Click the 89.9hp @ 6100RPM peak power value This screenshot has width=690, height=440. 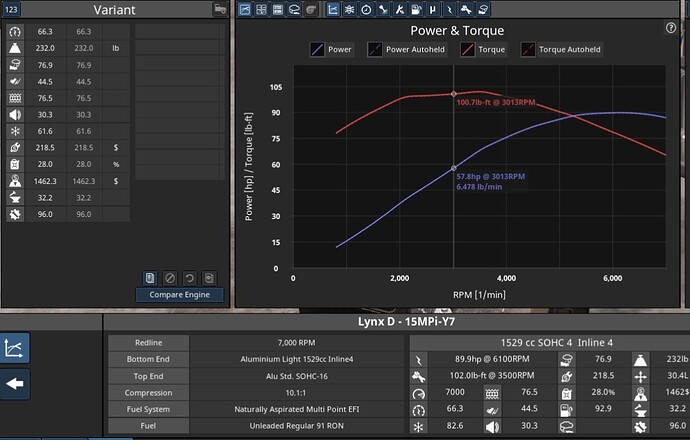coord(492,359)
